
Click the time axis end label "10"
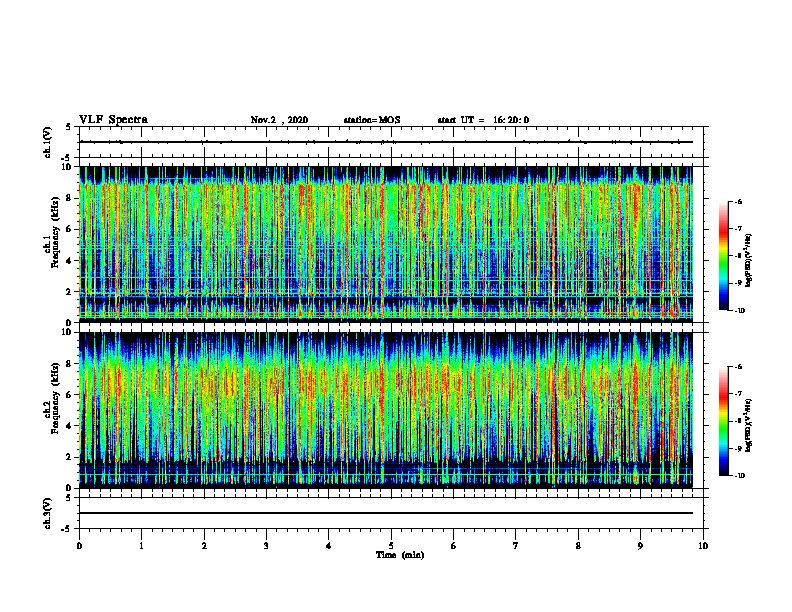(x=703, y=546)
